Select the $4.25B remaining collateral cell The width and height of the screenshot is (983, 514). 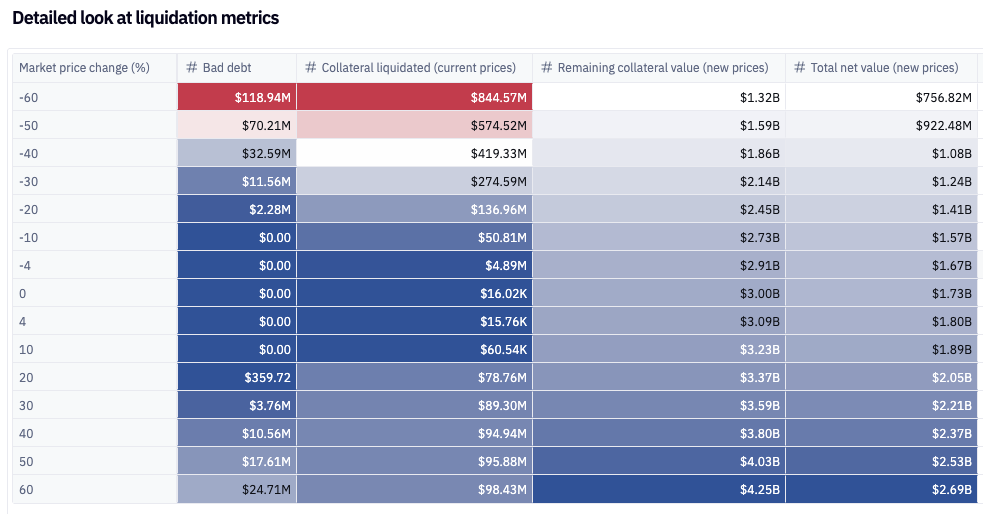(658, 489)
